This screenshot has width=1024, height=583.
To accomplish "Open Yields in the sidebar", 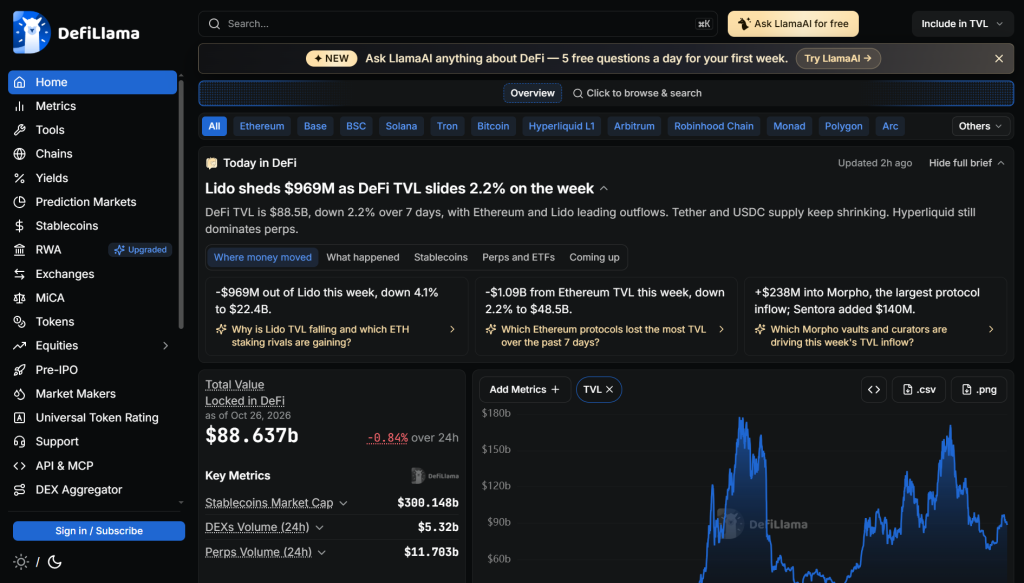I will 92,178.
